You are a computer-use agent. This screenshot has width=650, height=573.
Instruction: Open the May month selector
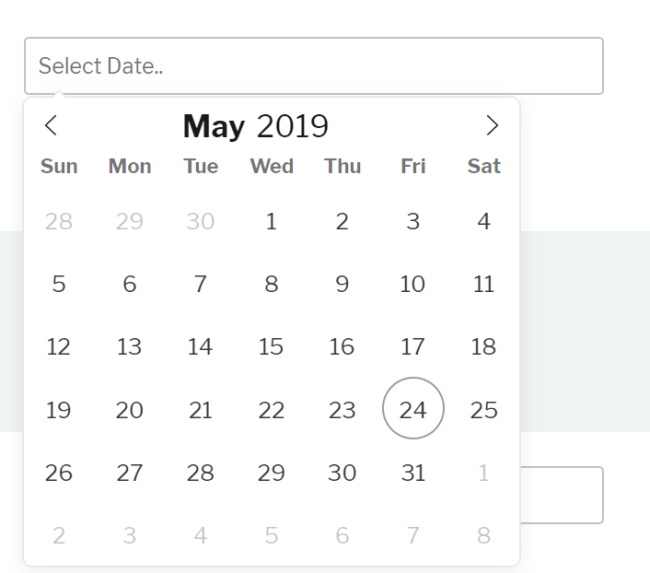213,126
